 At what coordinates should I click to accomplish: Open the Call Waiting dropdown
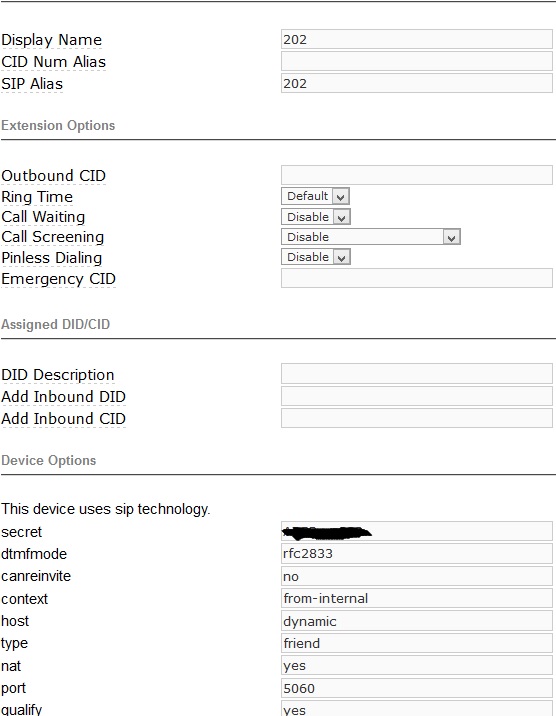tap(316, 217)
